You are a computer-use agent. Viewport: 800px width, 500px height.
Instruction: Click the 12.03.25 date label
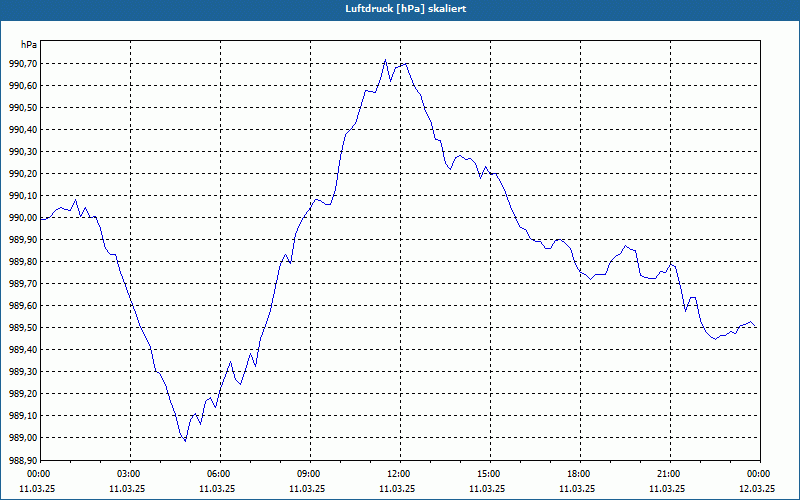[757, 488]
